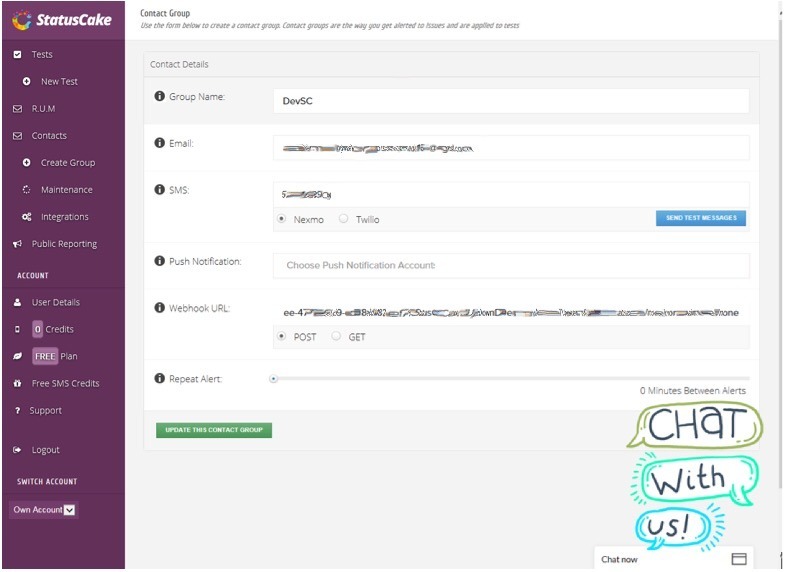Go to User Details in sidebar
The height and width of the screenshot is (572, 785).
click(55, 302)
